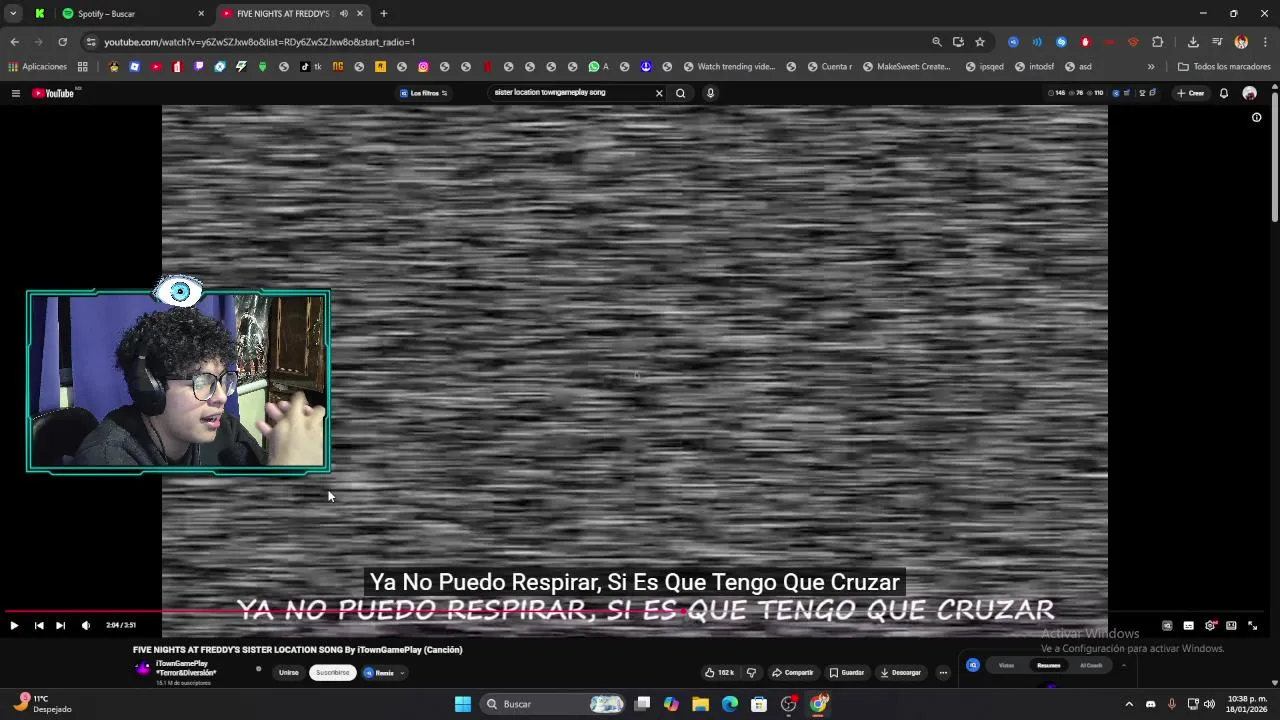This screenshot has height=720, width=1280.
Task: Save the video with Guardar
Action: (x=846, y=673)
